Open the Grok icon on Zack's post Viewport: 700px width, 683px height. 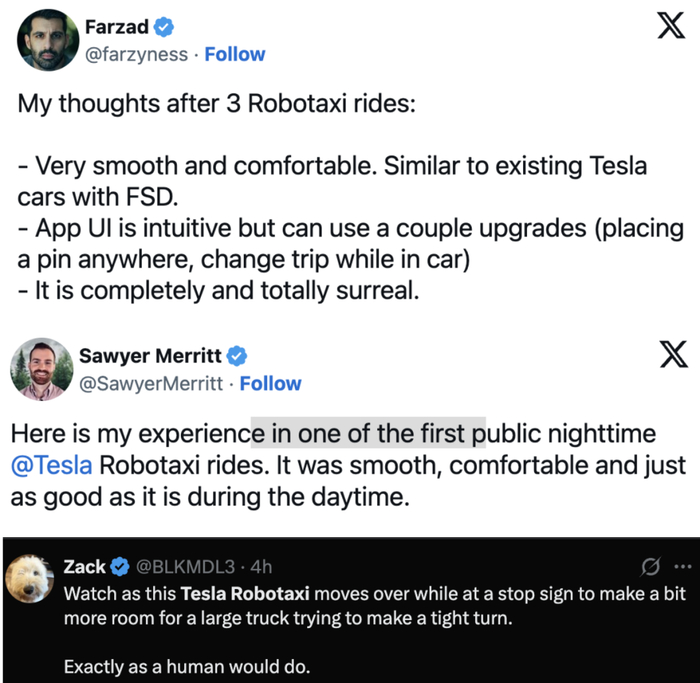coord(650,568)
